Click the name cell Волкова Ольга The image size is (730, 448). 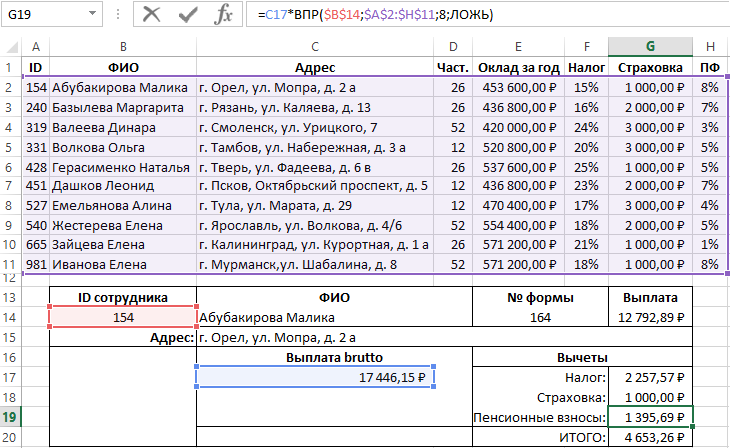click(122, 147)
